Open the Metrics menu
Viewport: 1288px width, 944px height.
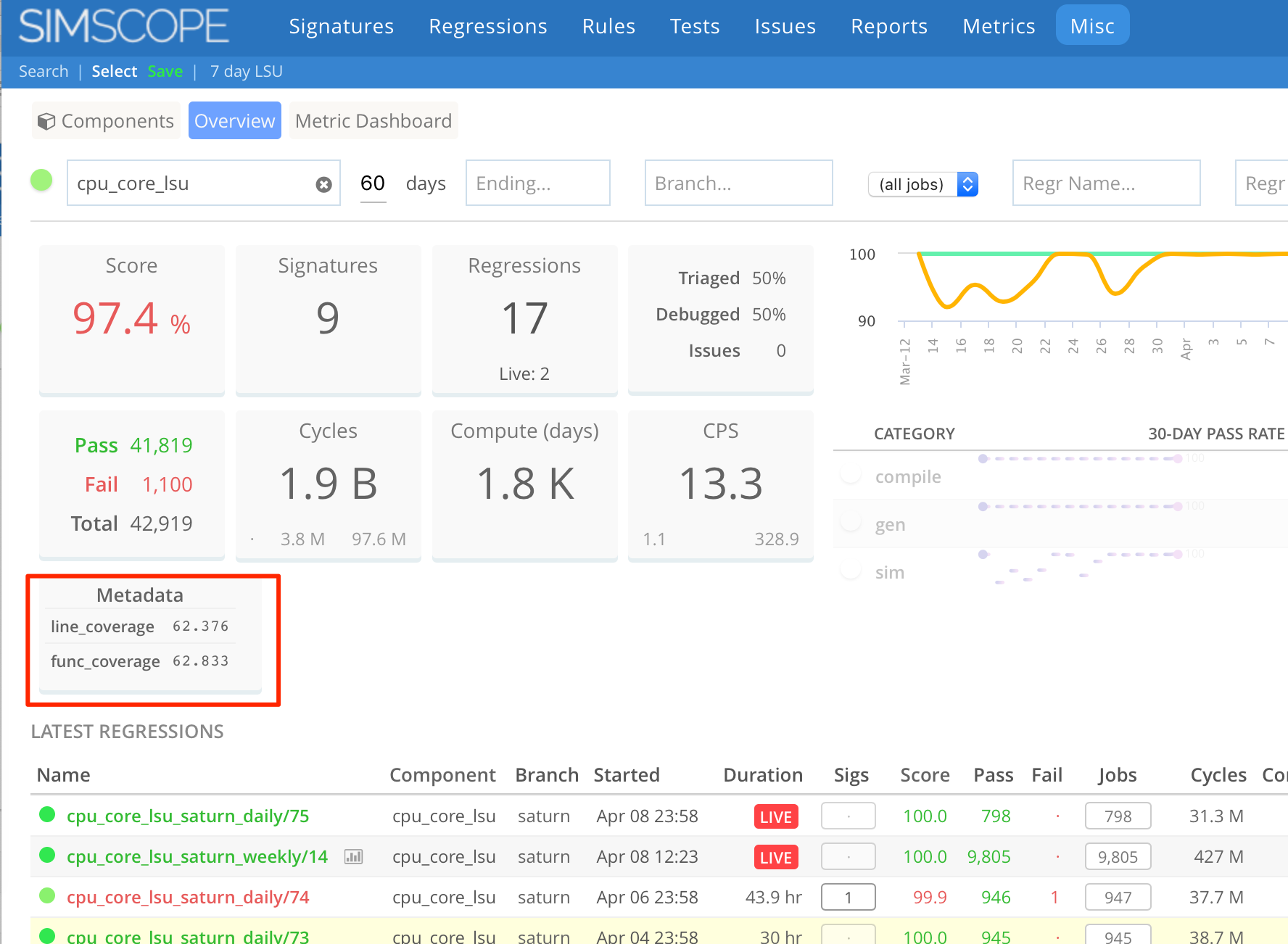pyautogui.click(x=999, y=26)
